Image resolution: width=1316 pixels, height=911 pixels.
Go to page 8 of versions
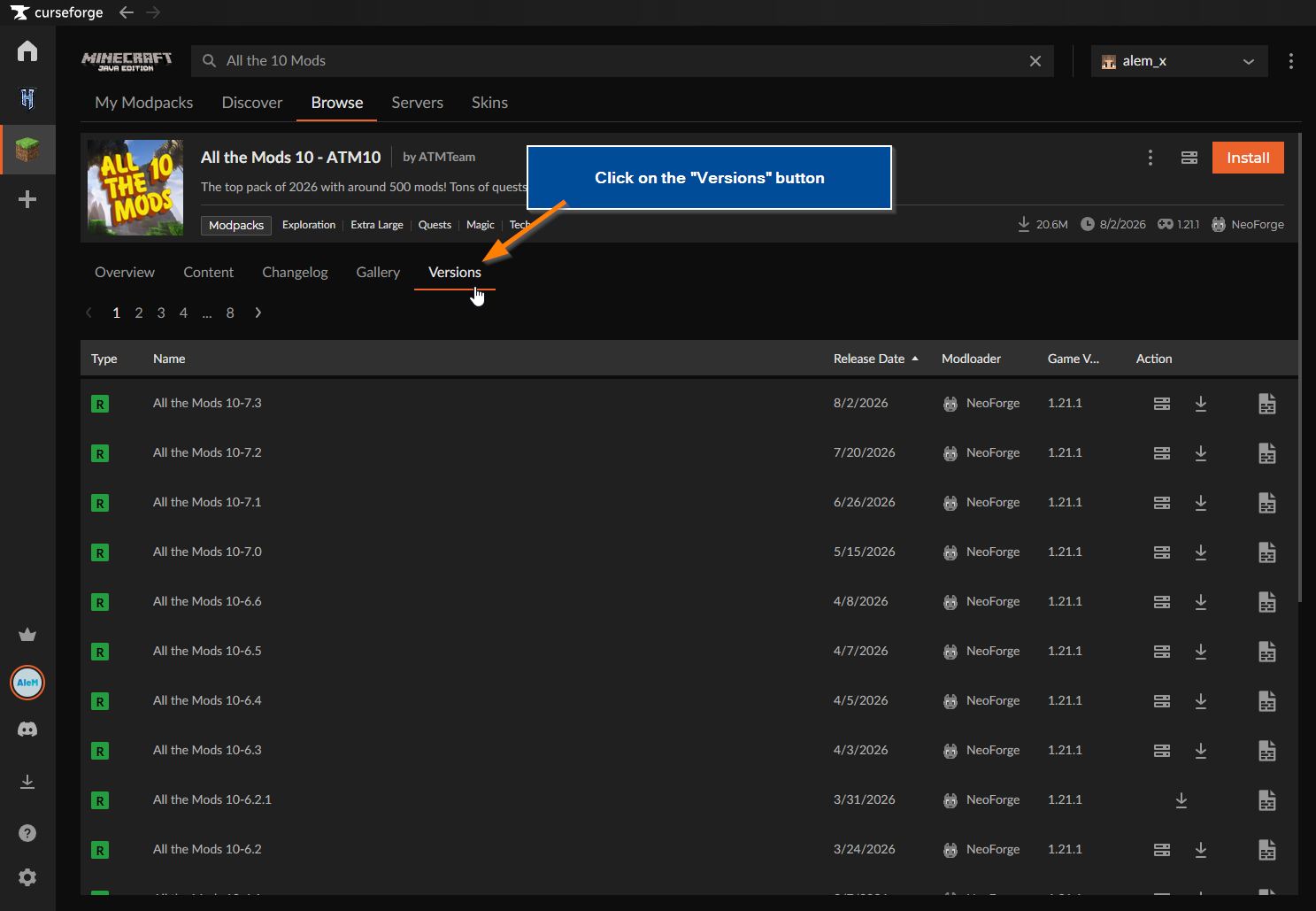230,313
